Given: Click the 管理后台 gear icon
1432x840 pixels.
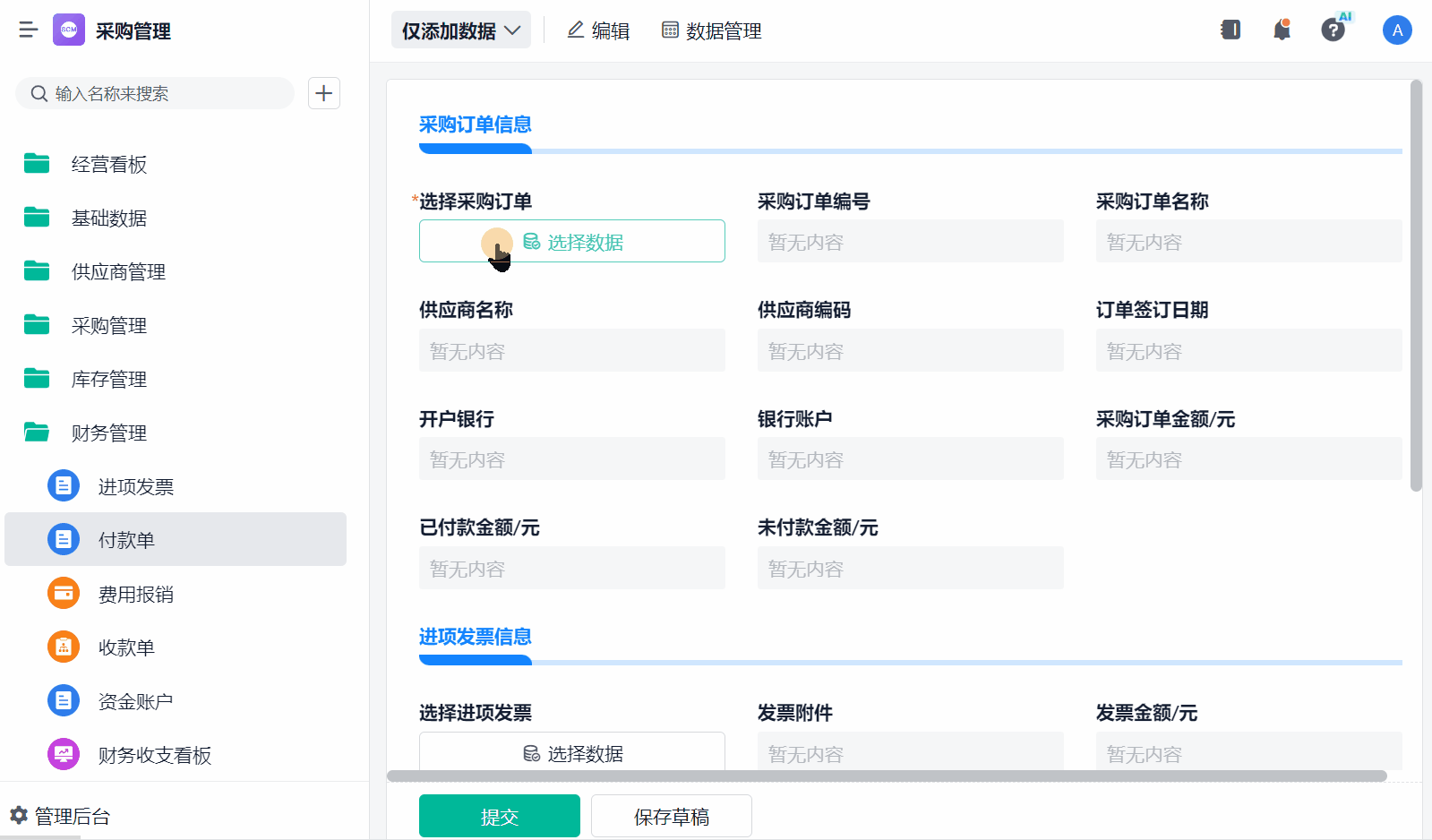Looking at the screenshot, I should pos(19,816).
